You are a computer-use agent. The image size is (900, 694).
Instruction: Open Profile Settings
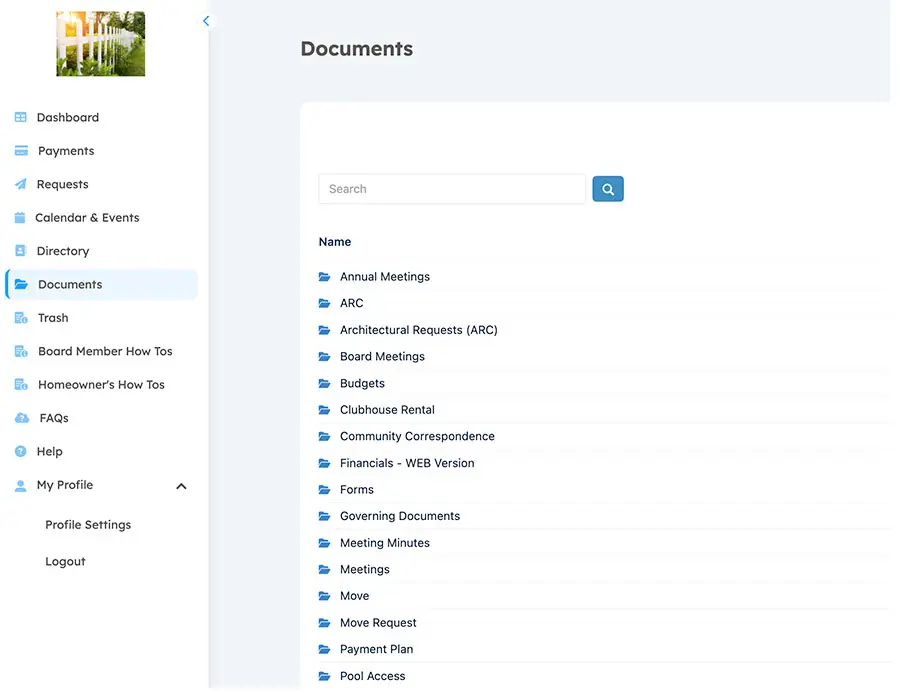(88, 525)
